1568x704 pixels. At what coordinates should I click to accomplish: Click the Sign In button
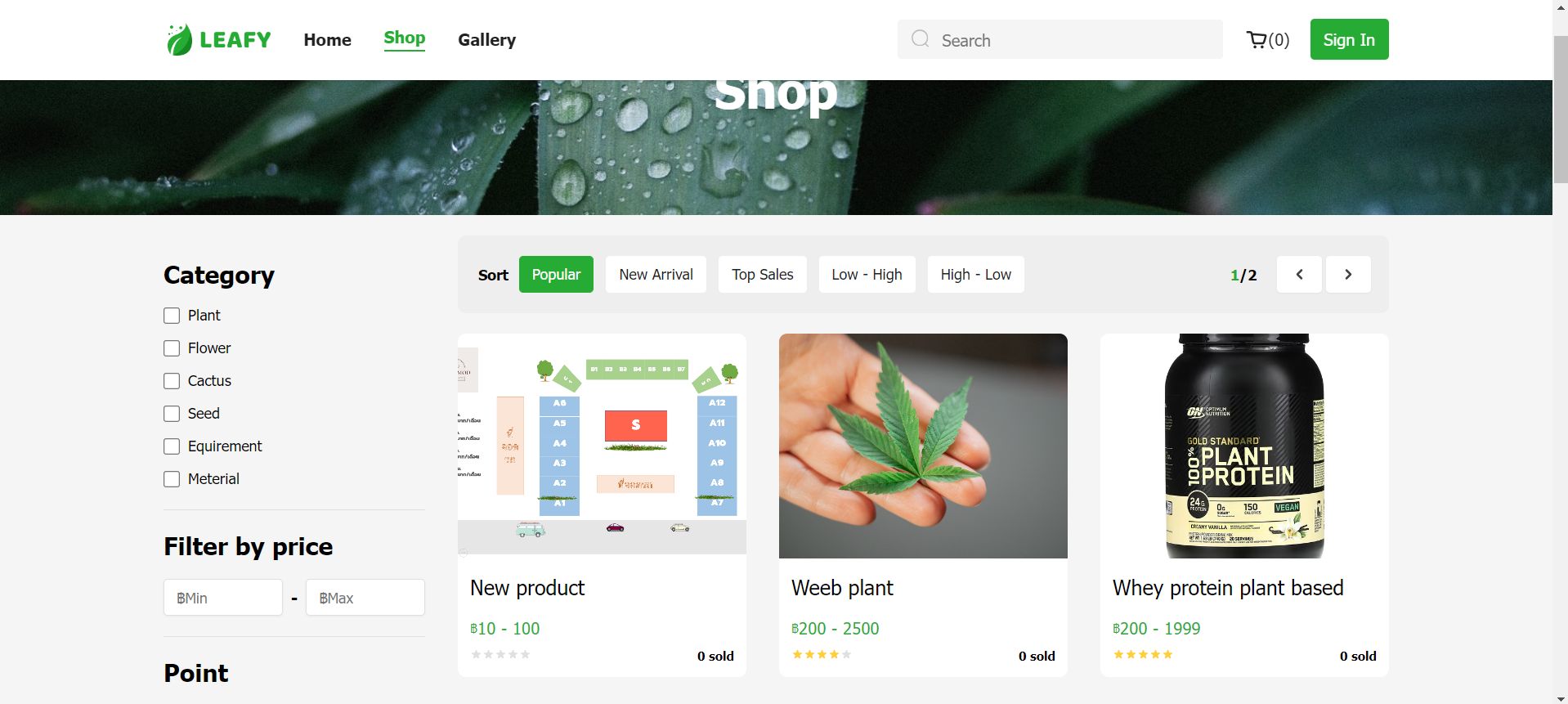coord(1349,39)
